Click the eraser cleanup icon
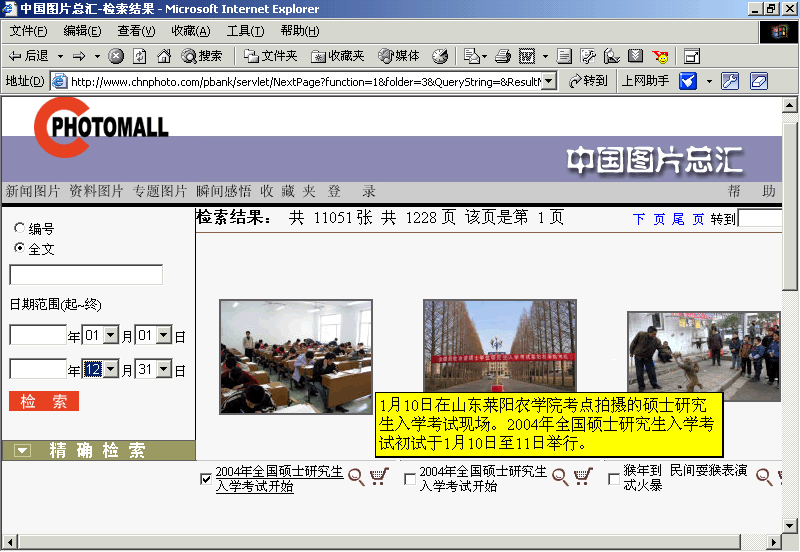 pyautogui.click(x=759, y=81)
